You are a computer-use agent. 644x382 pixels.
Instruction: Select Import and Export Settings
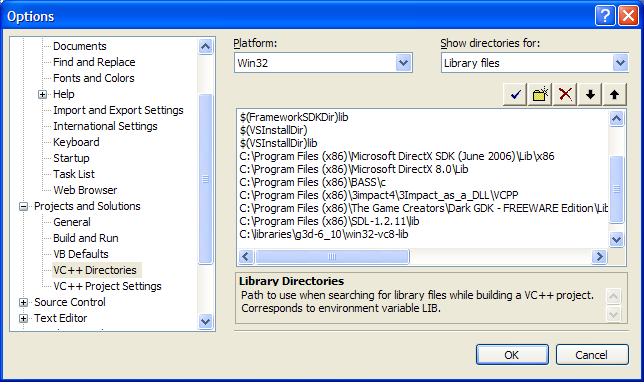click(118, 110)
